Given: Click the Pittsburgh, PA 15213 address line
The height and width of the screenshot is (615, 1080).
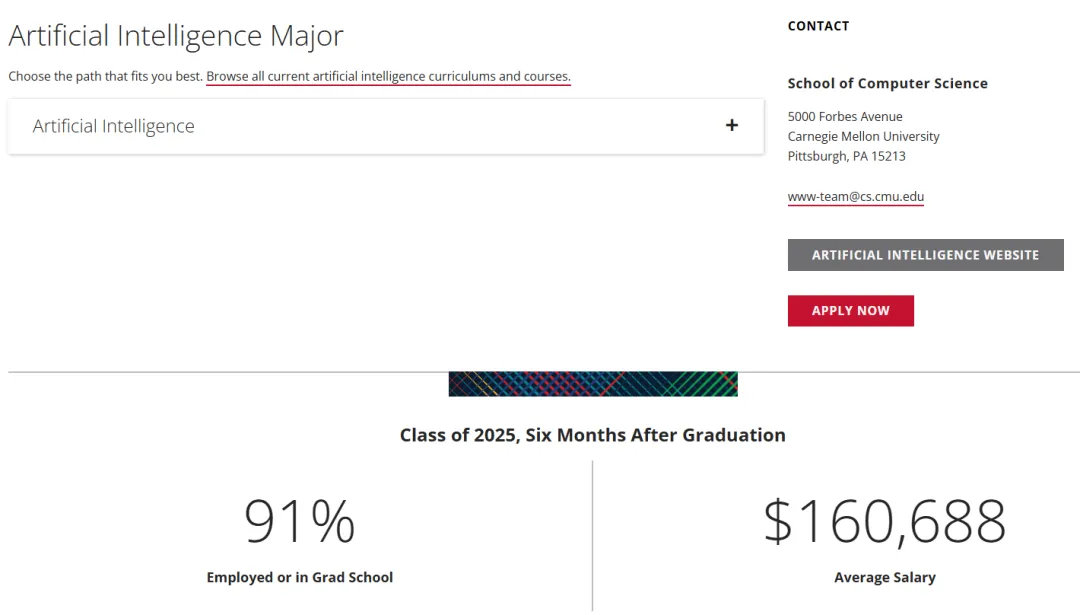Looking at the screenshot, I should [x=846, y=156].
